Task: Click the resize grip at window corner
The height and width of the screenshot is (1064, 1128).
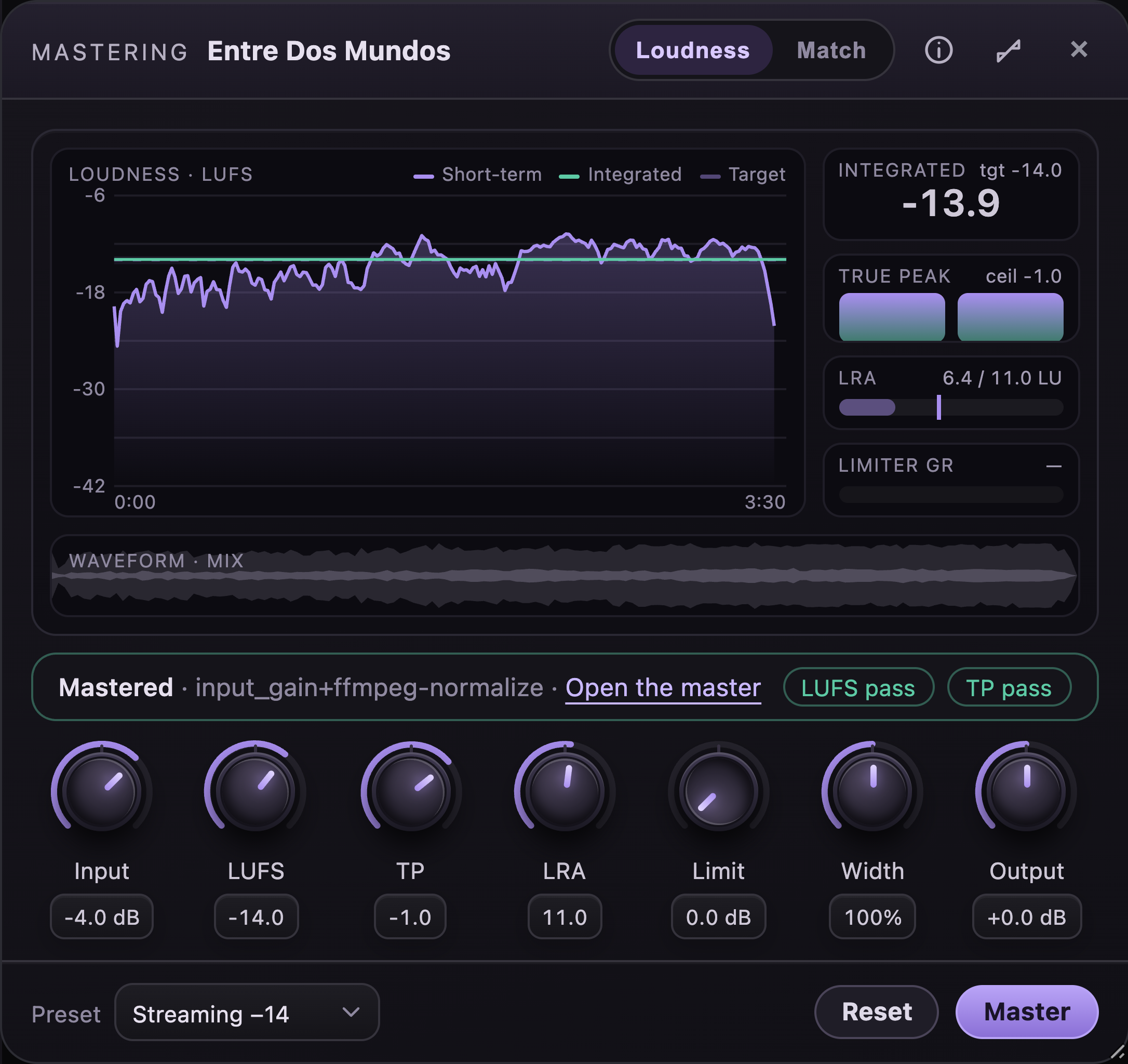Action: tap(1117, 1052)
